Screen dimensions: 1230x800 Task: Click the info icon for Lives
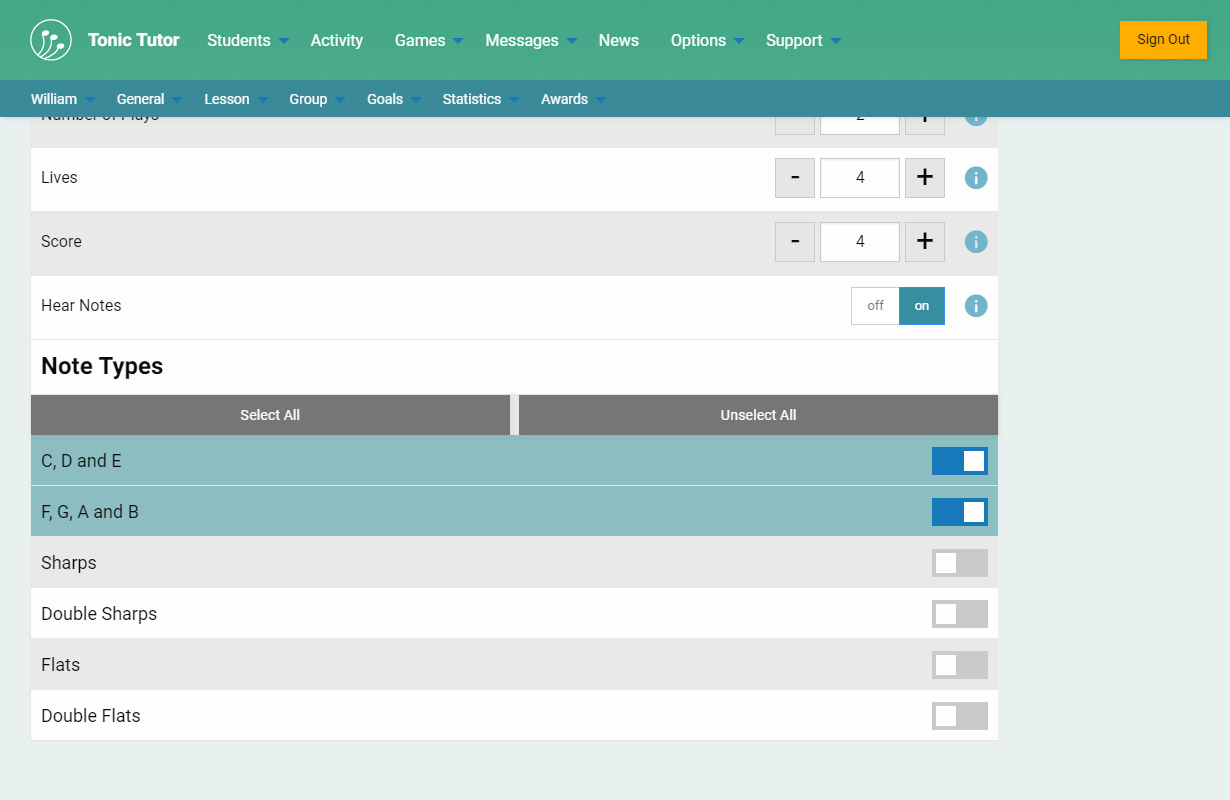(x=975, y=178)
